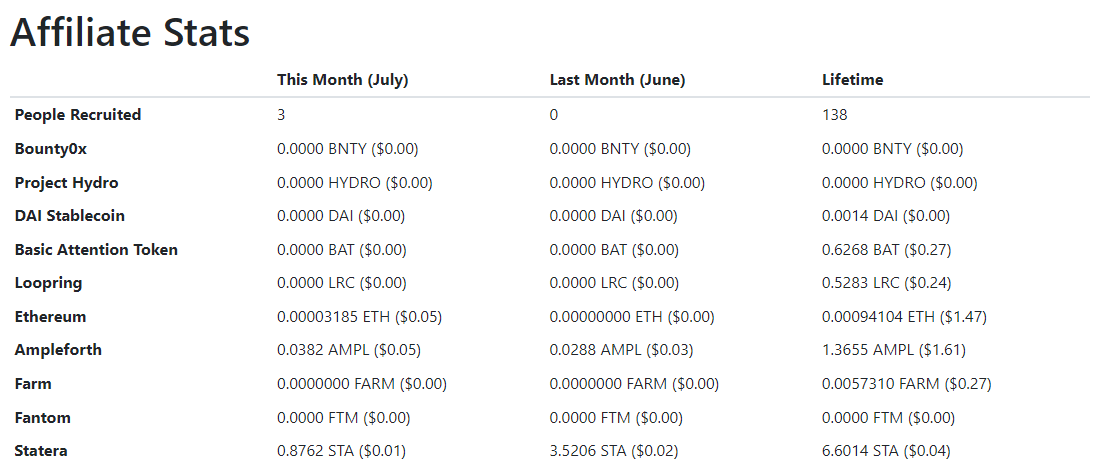This screenshot has width=1094, height=475.
Task: Select June 0.0000 HYDRO value
Action: pos(627,183)
